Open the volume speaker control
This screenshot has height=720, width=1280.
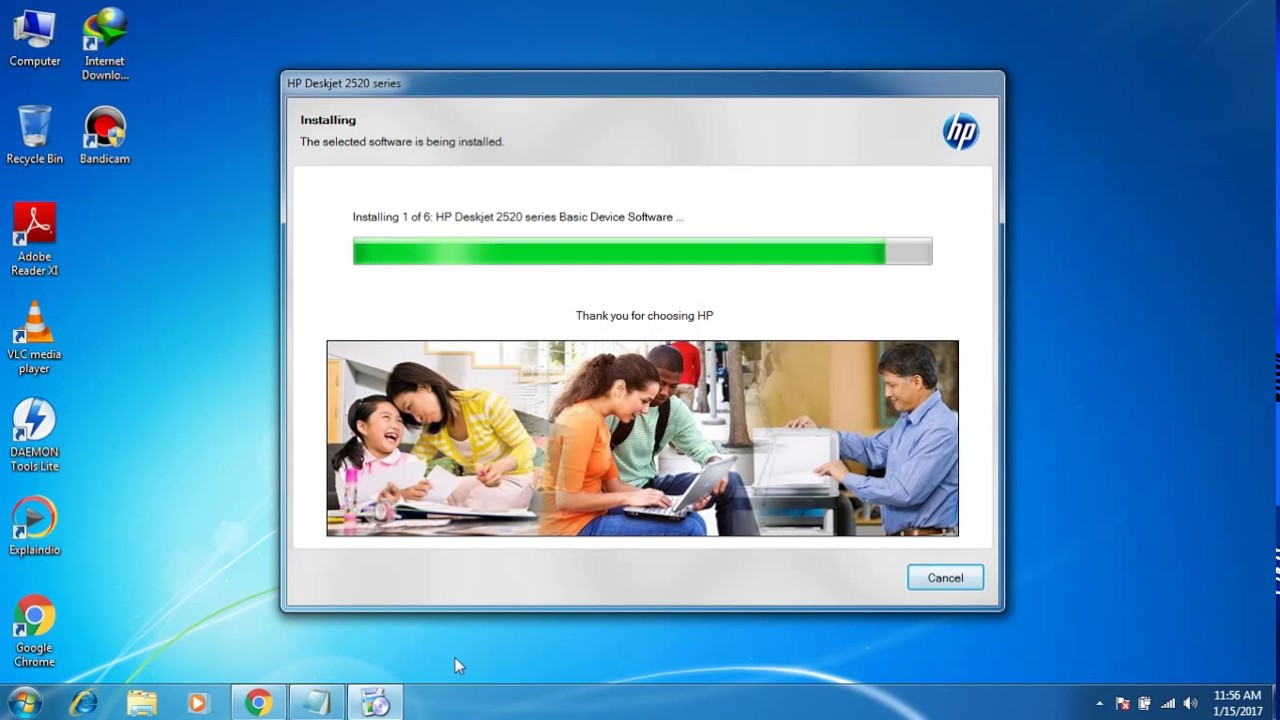pyautogui.click(x=1190, y=704)
